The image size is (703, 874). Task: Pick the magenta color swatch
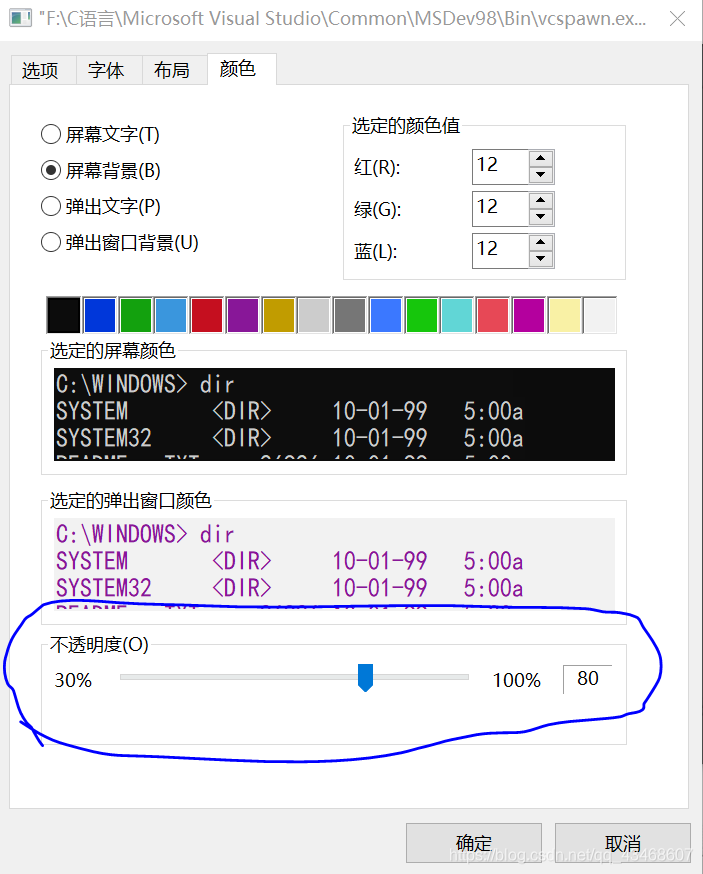pyautogui.click(x=528, y=315)
